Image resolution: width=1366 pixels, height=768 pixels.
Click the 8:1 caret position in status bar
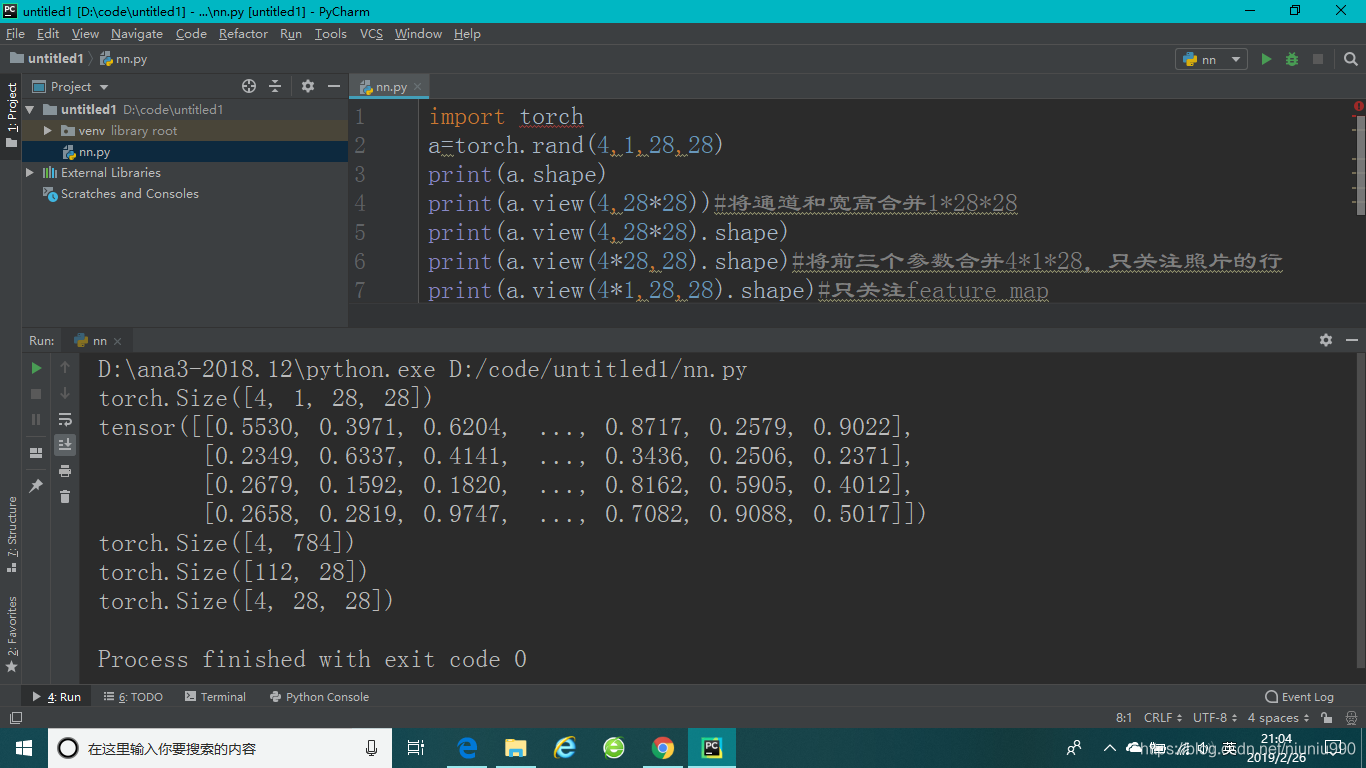1124,718
